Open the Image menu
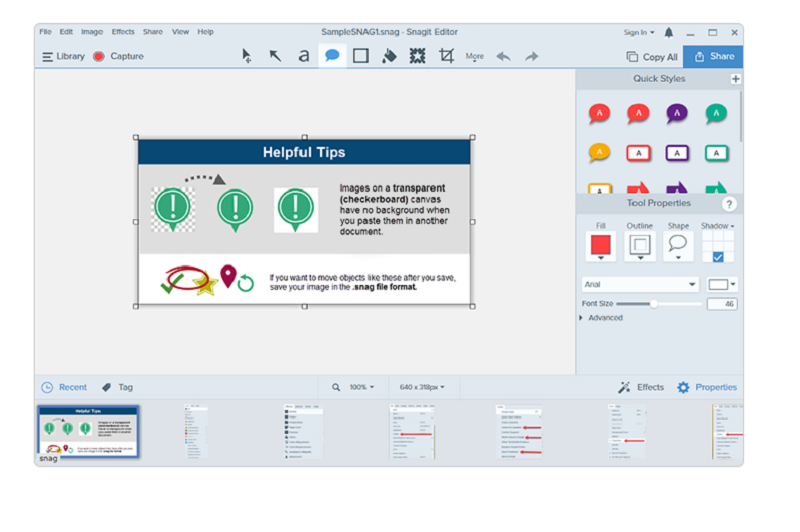Screen dimensions: 800x532 [x=92, y=32]
